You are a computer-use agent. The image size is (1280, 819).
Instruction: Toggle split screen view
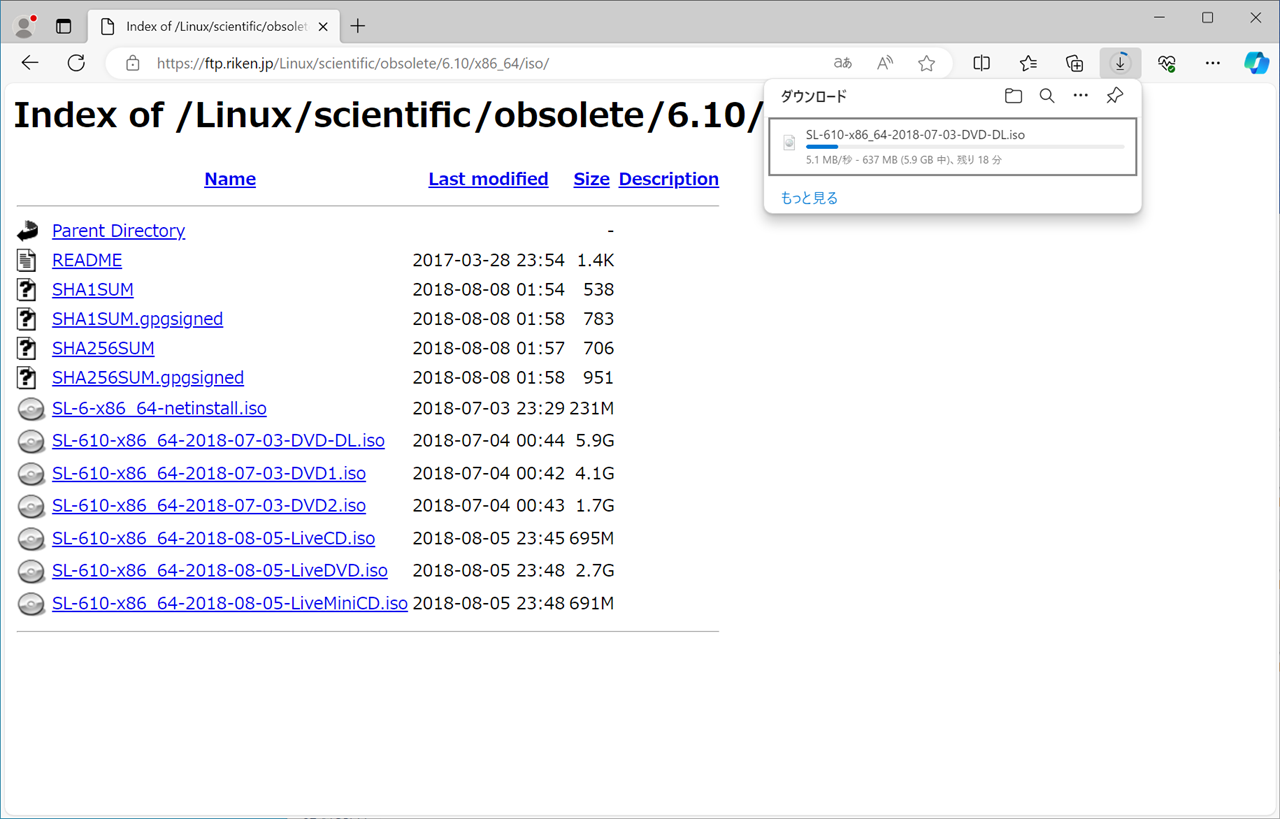pyautogui.click(x=982, y=63)
